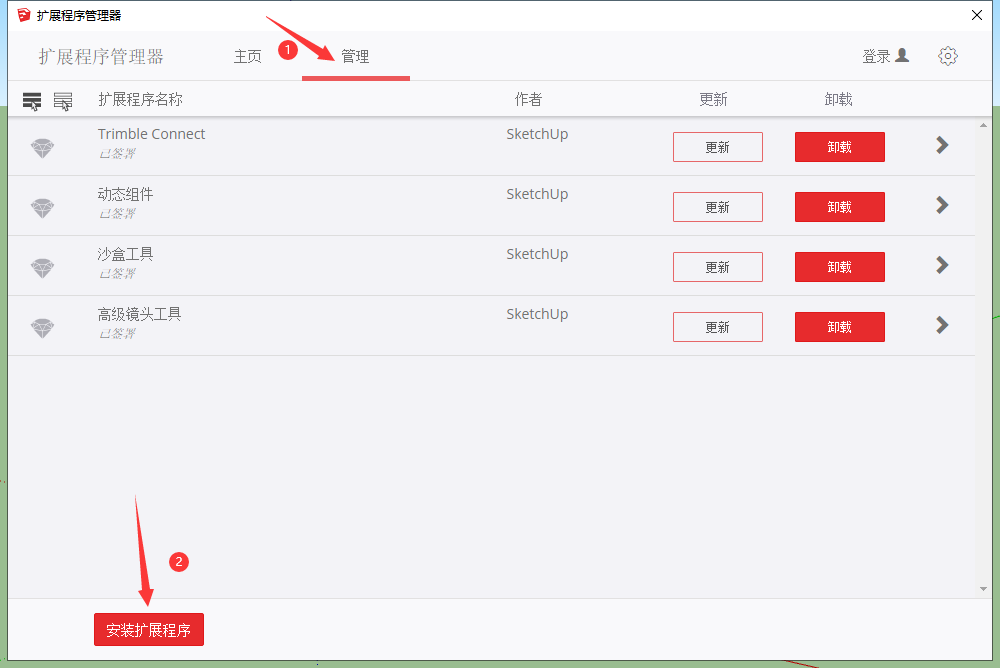Screen dimensions: 1000x668
Task: Switch to the 管理 tab
Action: [x=355, y=57]
